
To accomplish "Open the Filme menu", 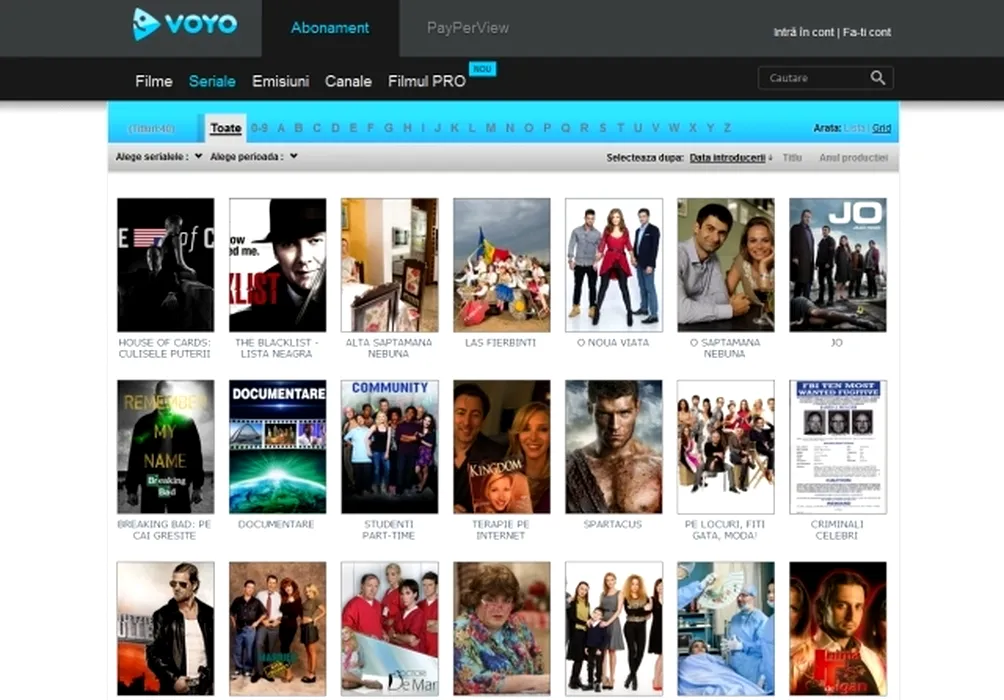I will [x=154, y=81].
